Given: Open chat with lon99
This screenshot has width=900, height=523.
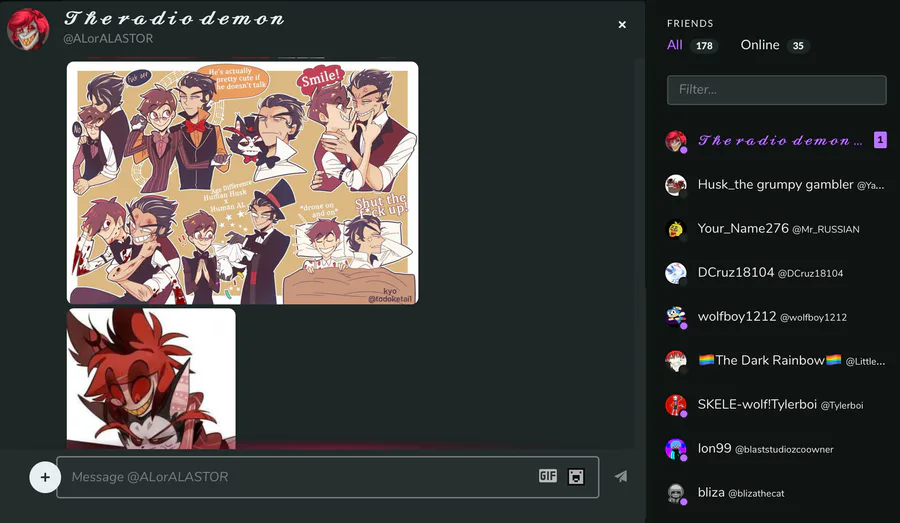Looking at the screenshot, I should [x=775, y=449].
